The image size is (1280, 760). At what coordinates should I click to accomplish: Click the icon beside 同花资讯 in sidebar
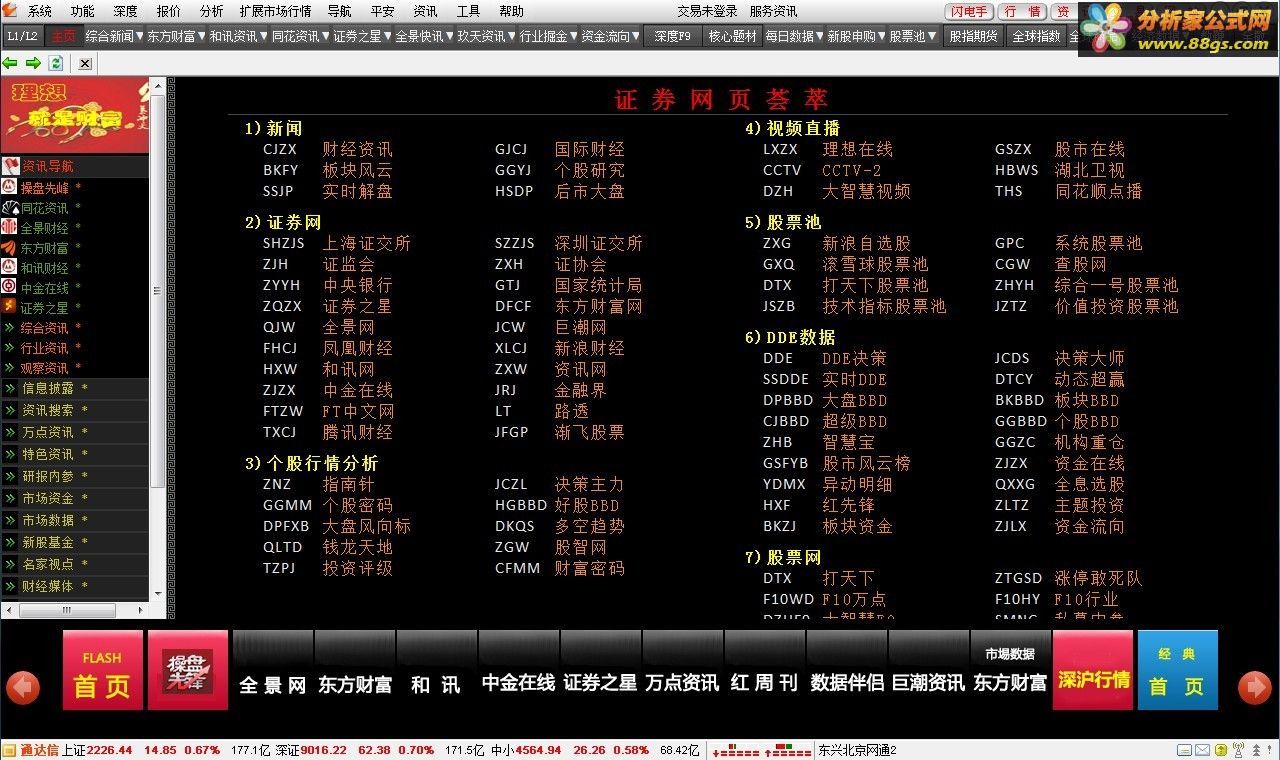[x=10, y=207]
